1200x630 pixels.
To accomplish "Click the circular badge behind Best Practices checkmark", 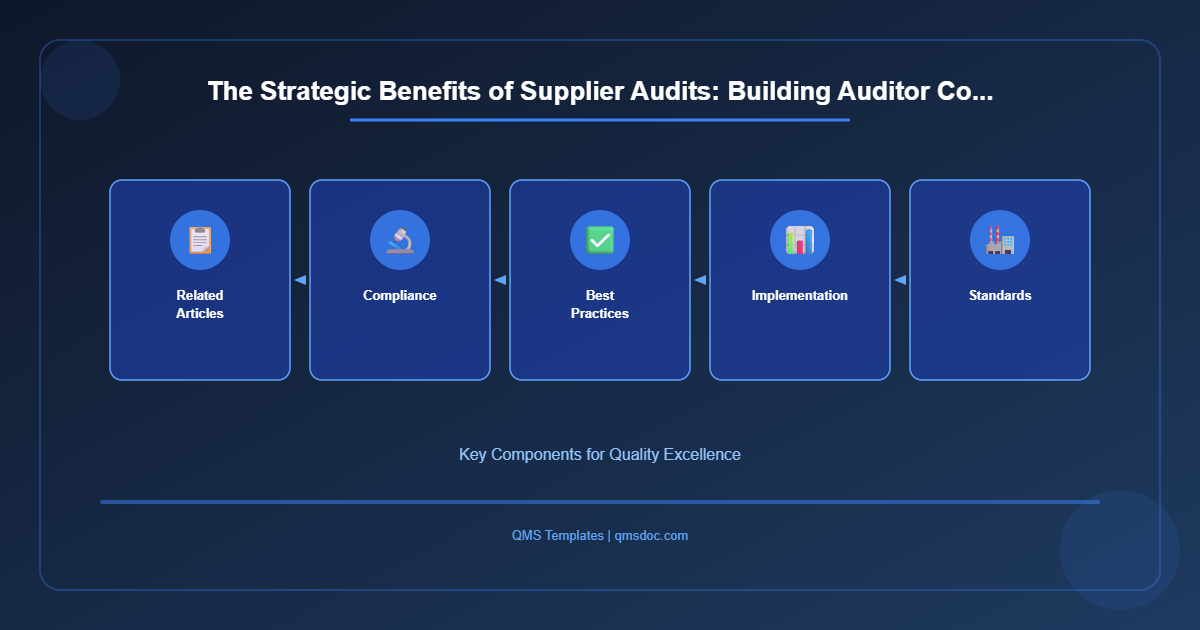I will (x=600, y=240).
